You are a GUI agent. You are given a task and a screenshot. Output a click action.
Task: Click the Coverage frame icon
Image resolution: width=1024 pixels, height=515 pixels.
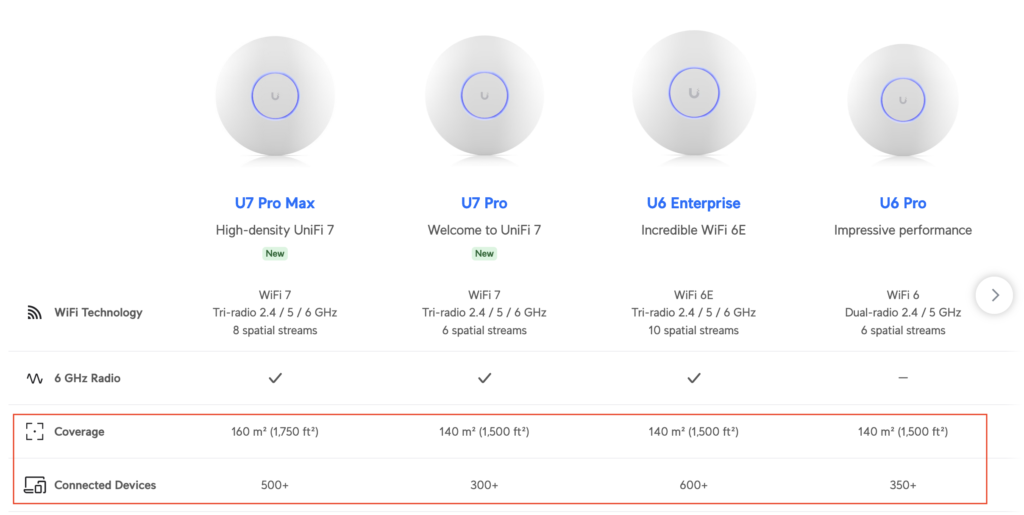(35, 431)
